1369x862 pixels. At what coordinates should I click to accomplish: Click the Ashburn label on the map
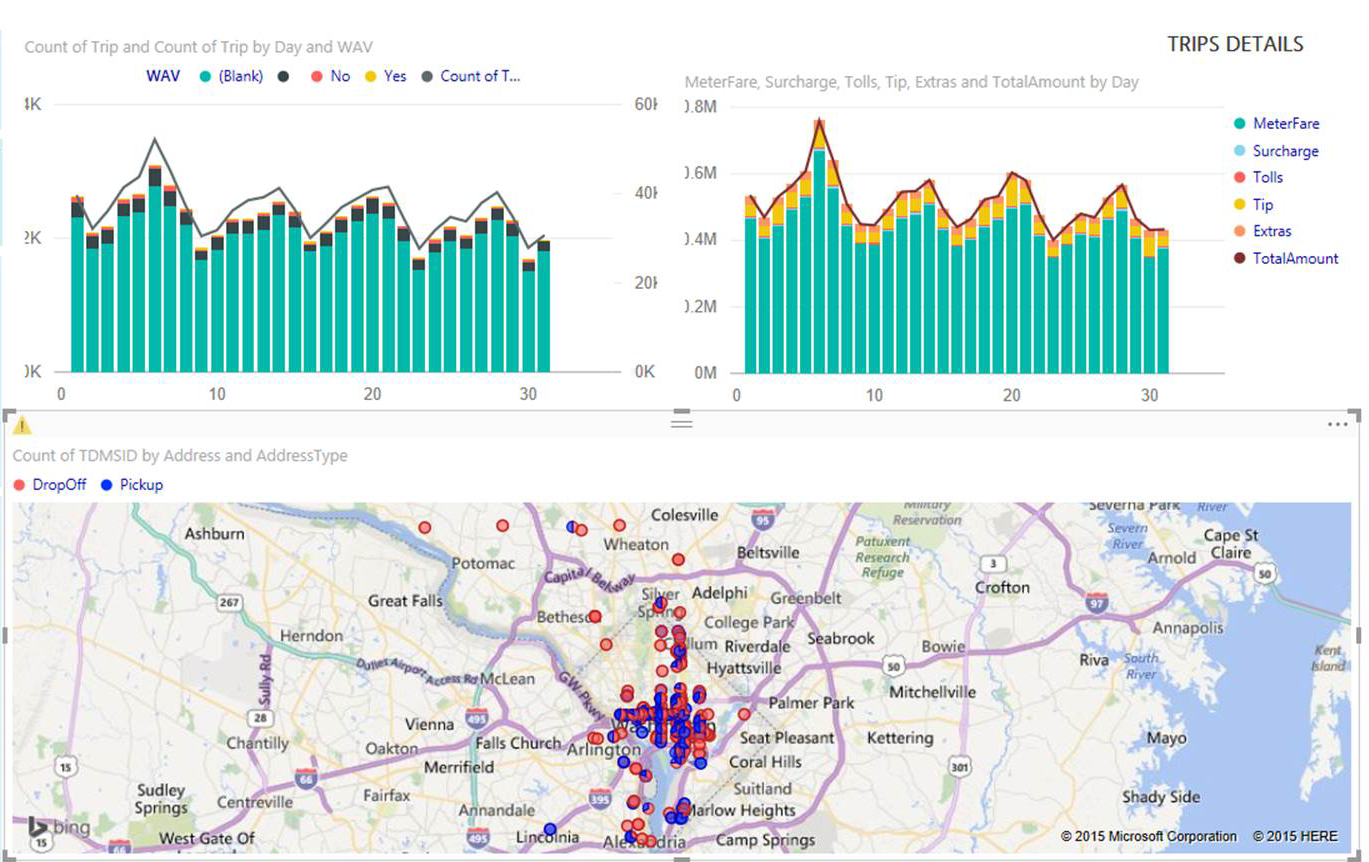point(214,534)
